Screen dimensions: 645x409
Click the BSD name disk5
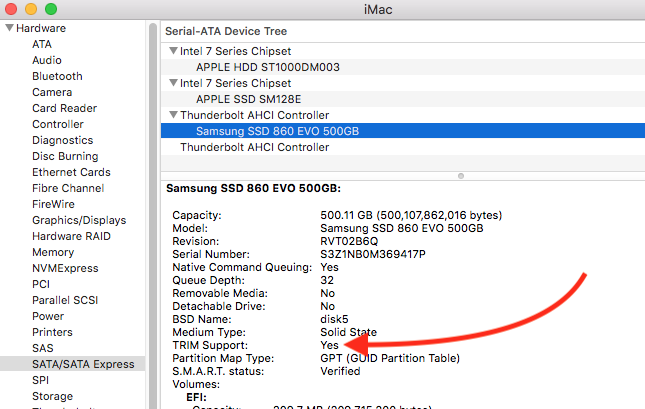pyautogui.click(x=334, y=319)
